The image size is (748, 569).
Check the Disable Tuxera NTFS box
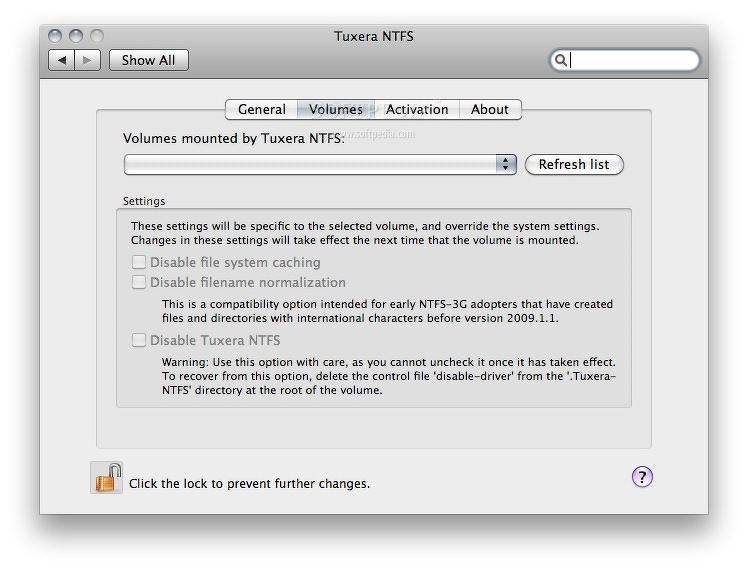tap(139, 340)
